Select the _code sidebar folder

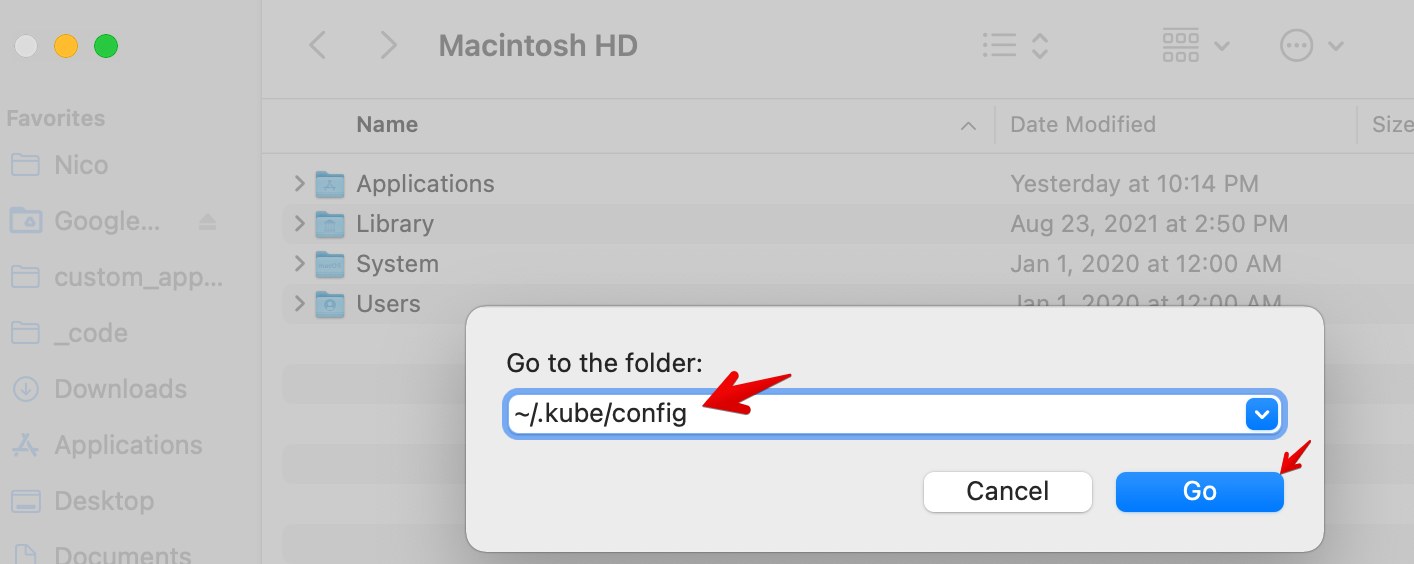pyautogui.click(x=90, y=333)
